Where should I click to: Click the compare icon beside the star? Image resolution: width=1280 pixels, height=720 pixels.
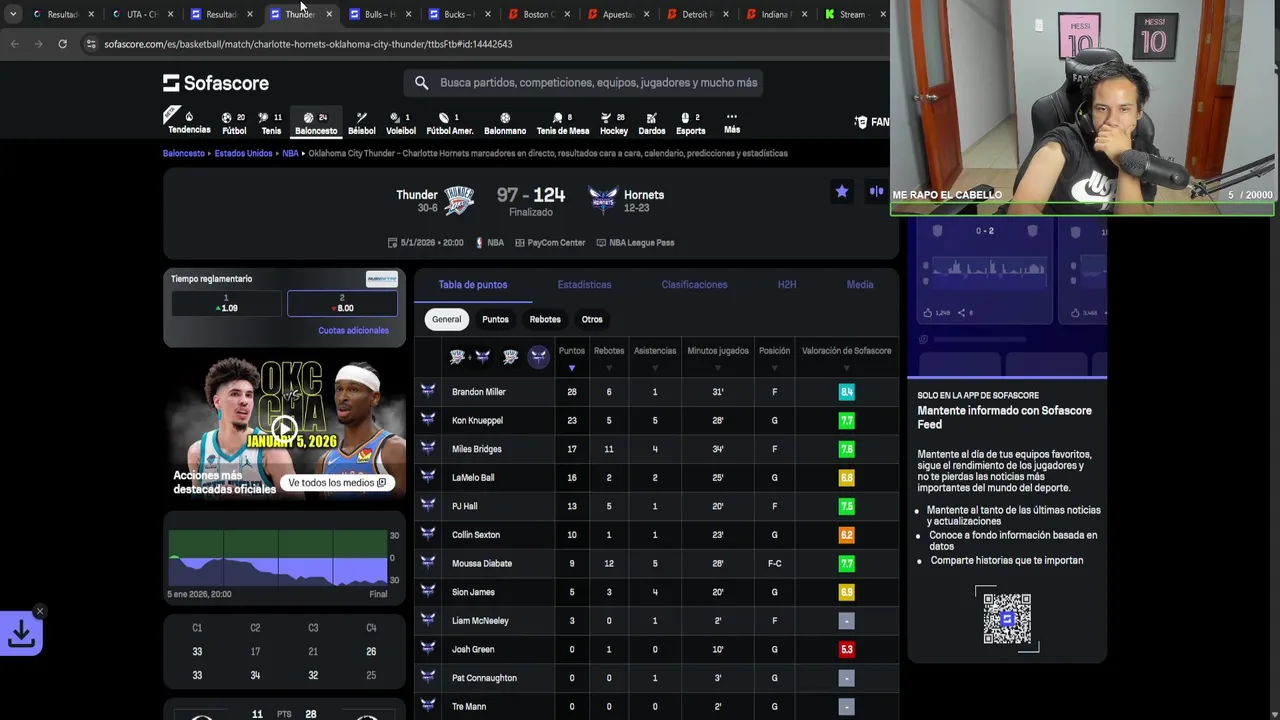point(877,191)
